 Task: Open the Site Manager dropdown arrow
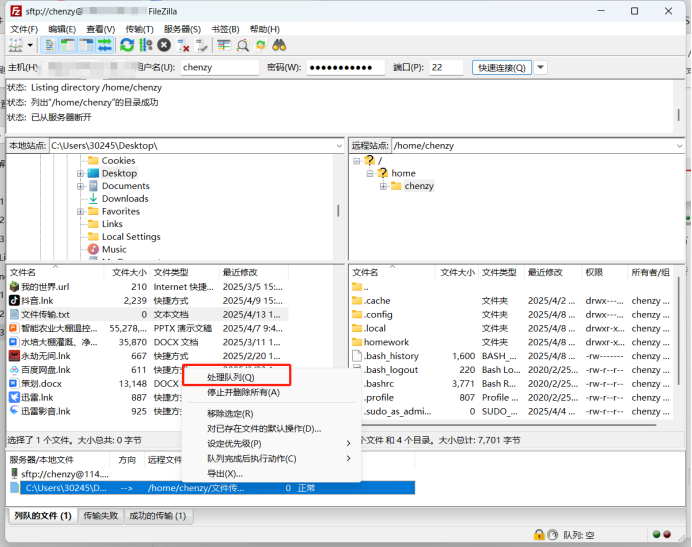tap(30, 45)
